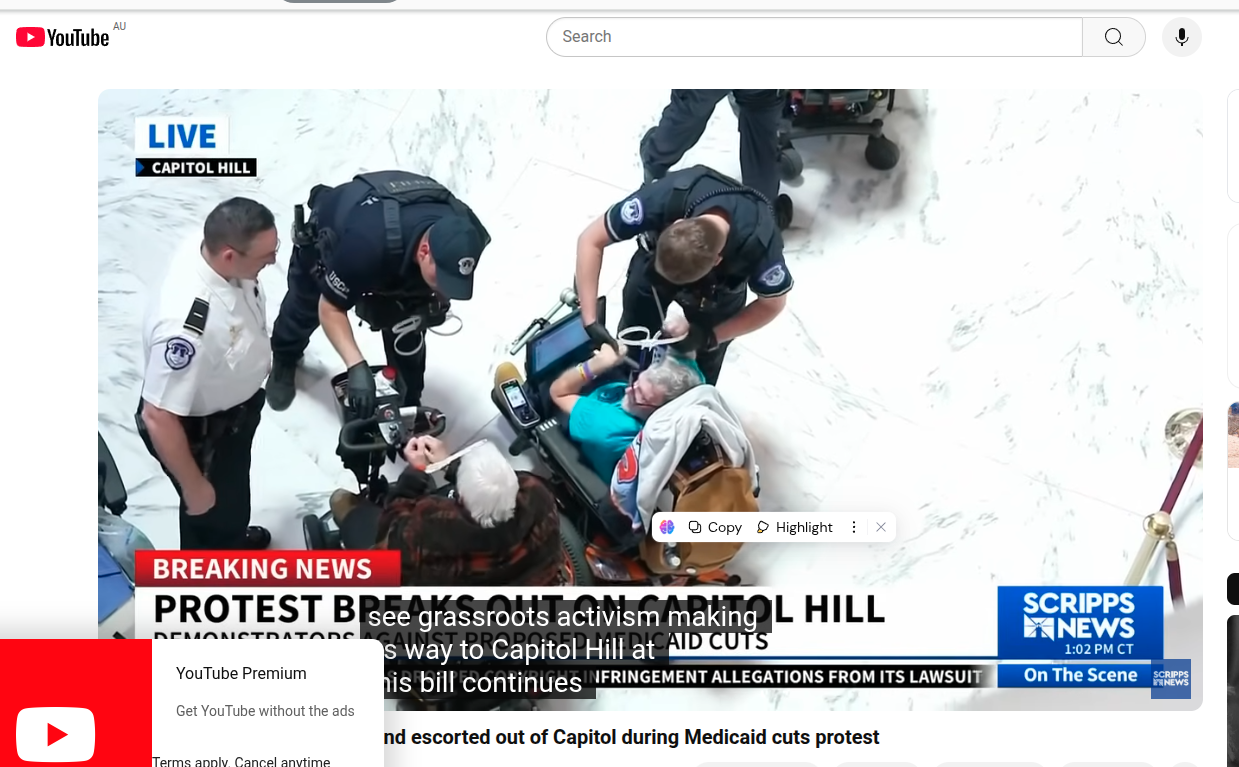This screenshot has width=1239, height=767.
Task: Start voice search with the microphone icon
Action: pos(1181,37)
